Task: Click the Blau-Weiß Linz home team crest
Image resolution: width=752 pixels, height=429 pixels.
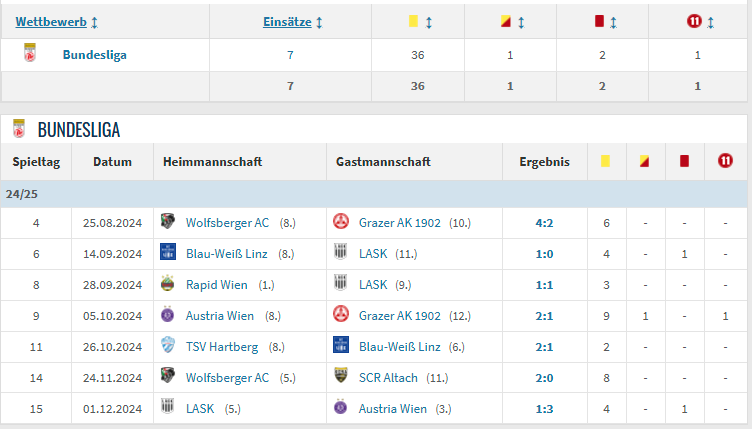Action: pos(168,252)
